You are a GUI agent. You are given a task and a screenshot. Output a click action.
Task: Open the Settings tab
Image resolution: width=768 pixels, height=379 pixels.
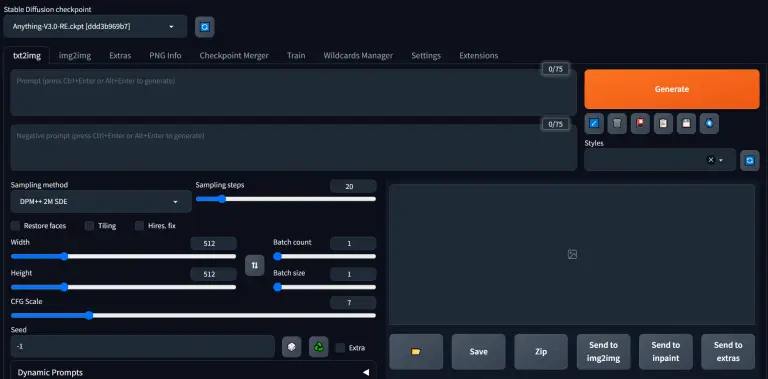[426, 55]
